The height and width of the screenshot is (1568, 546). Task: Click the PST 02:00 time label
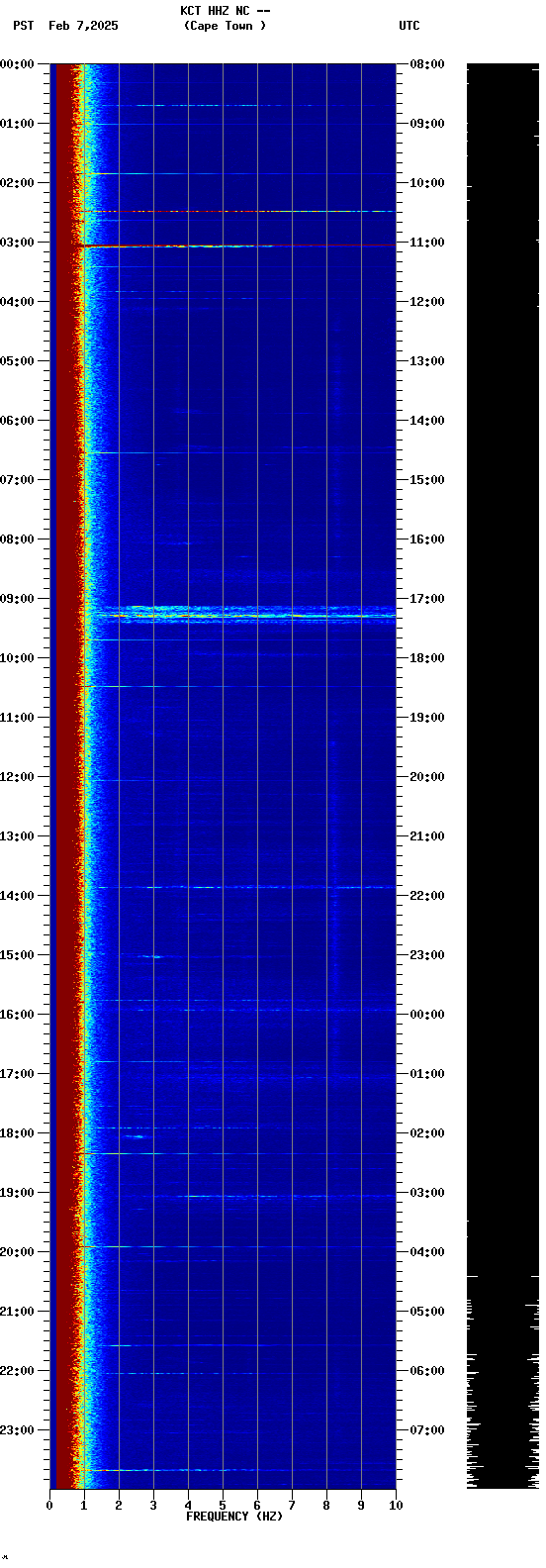coord(17,183)
